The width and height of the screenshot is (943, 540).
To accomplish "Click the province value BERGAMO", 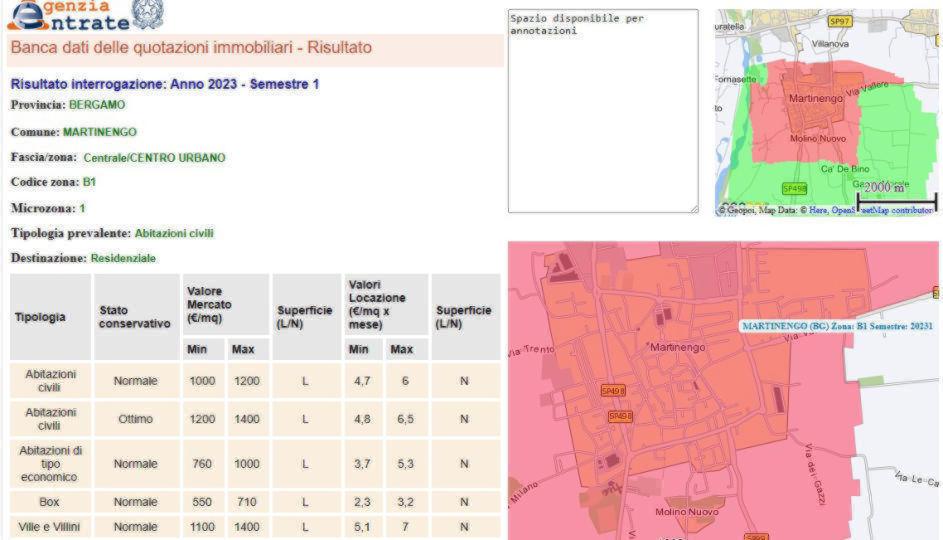I will coord(97,105).
